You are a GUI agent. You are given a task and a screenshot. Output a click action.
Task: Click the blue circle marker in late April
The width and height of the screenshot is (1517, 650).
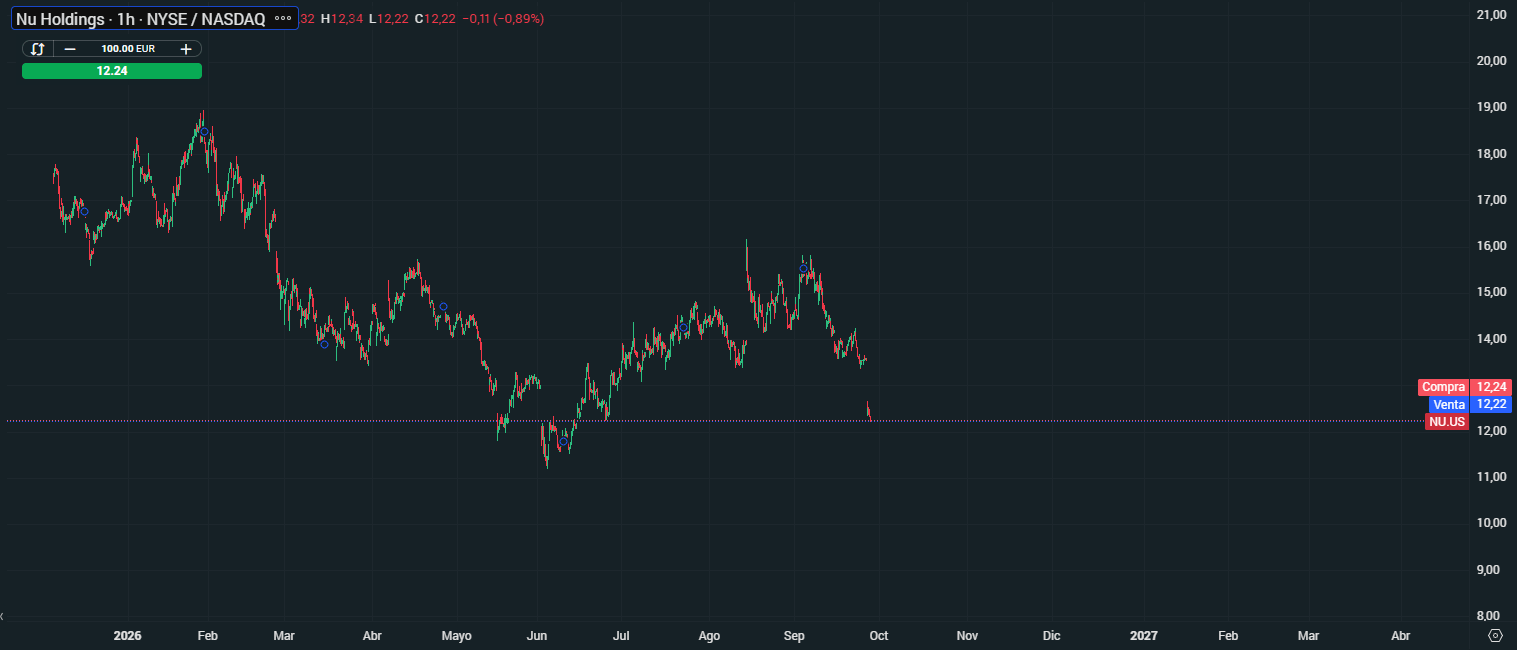point(443,306)
